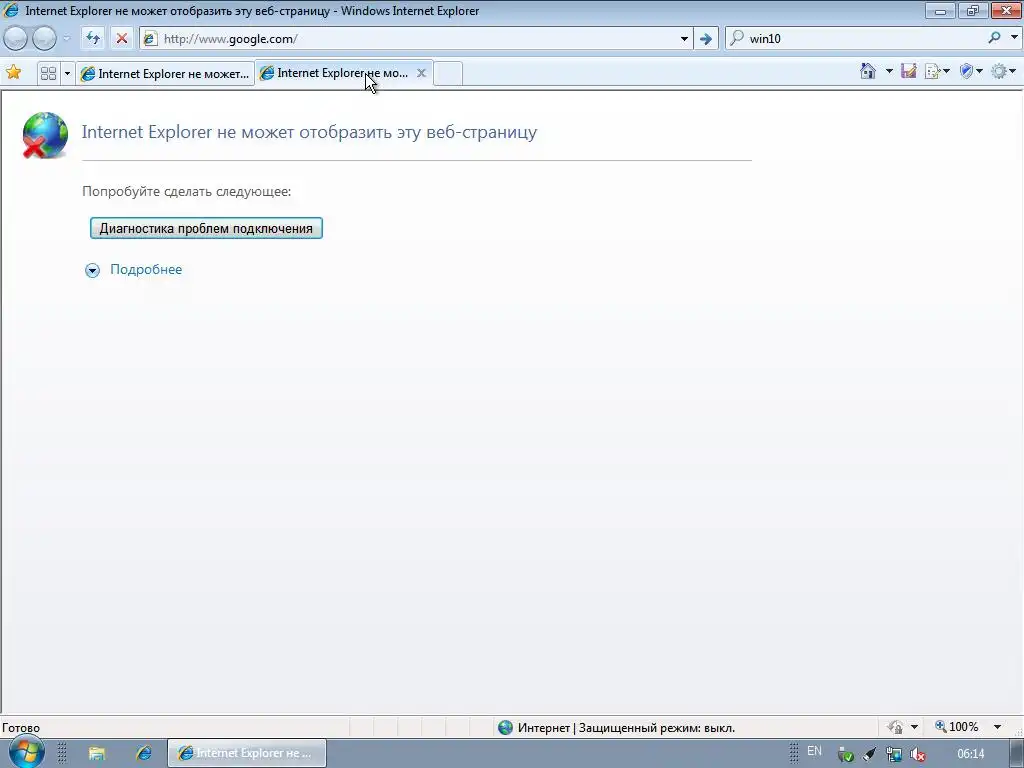This screenshot has width=1024, height=768.
Task: Click the Готово status text
Action: pyautogui.click(x=21, y=728)
